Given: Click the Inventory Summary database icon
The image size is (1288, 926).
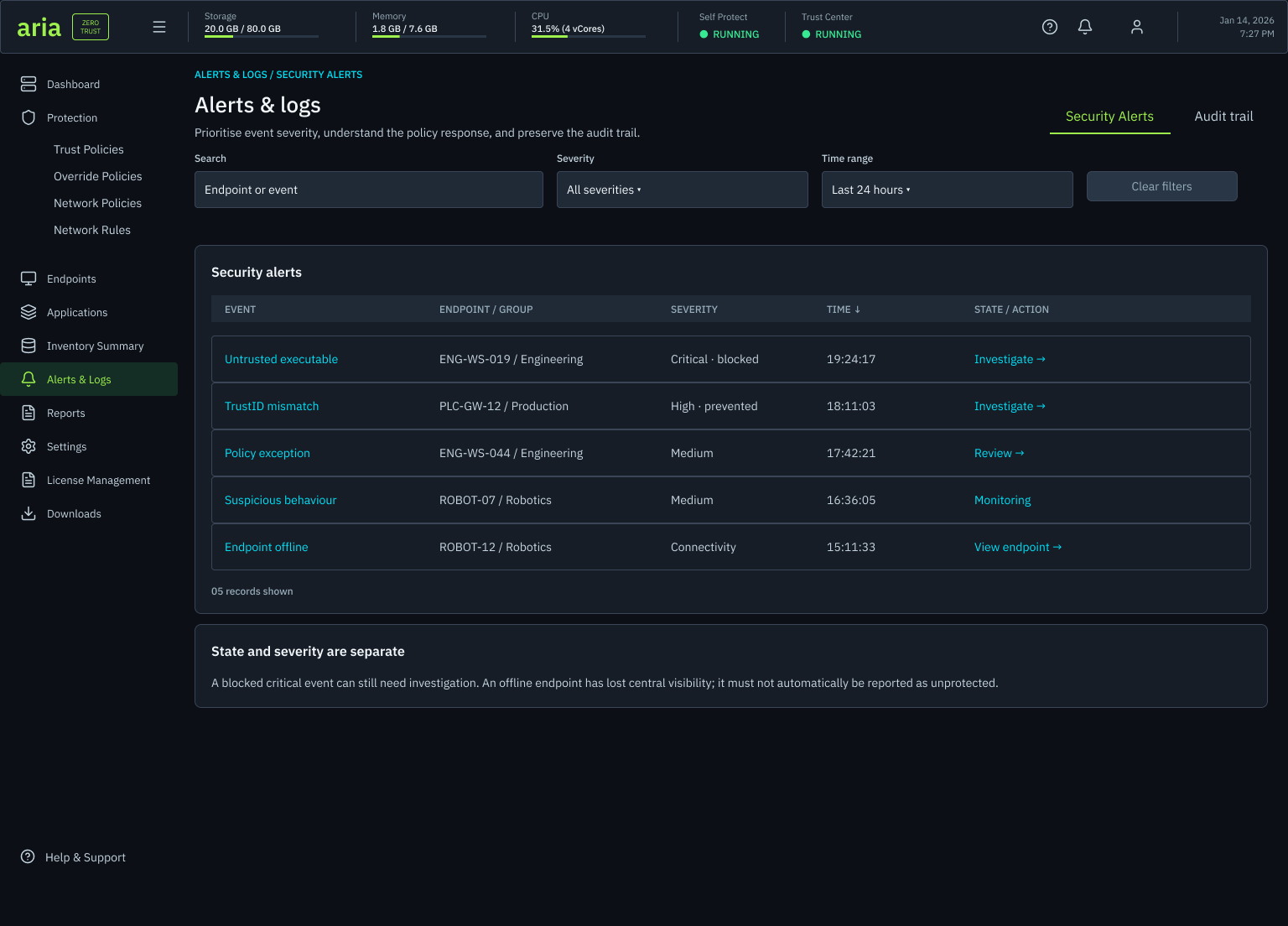Looking at the screenshot, I should pyautogui.click(x=29, y=346).
